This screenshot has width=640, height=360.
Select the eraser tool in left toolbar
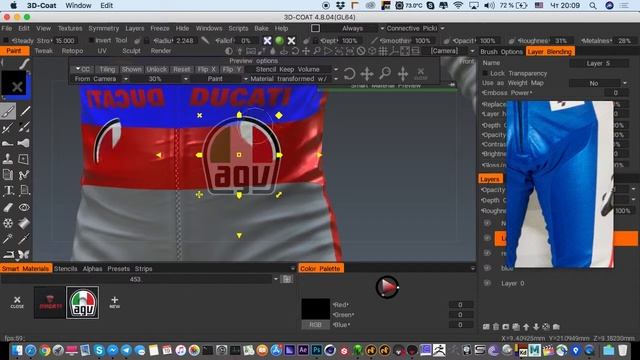coord(8,207)
